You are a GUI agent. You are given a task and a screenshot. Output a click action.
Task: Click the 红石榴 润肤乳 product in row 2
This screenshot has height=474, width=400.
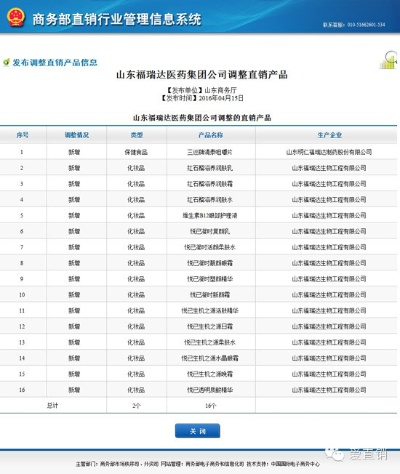(210, 168)
